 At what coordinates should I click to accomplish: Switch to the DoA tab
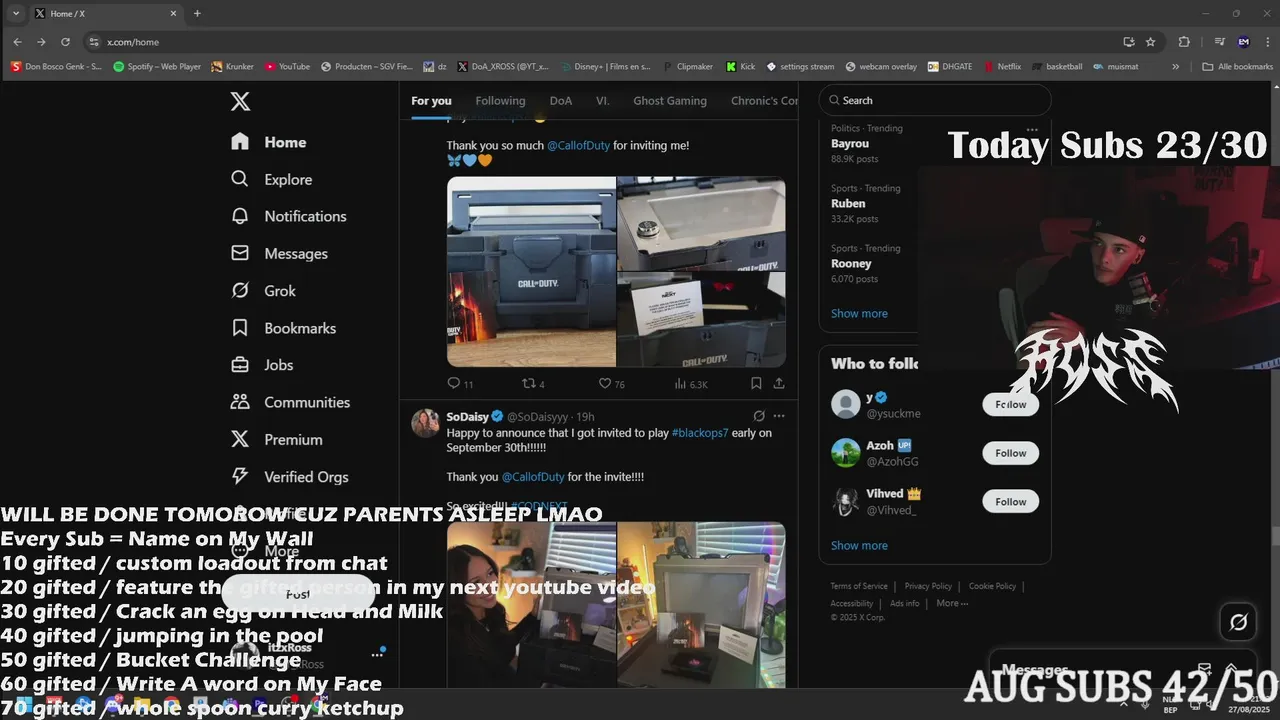point(561,101)
